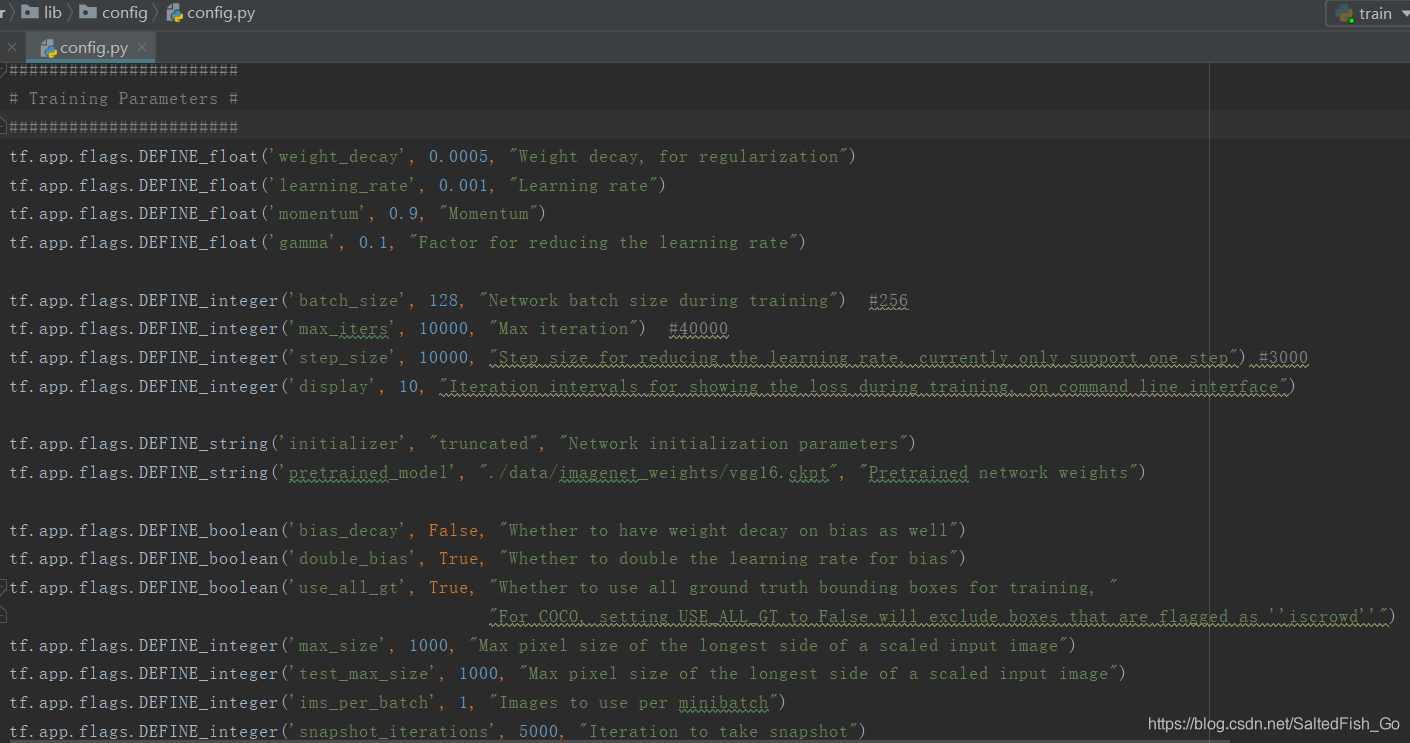Click the Python file icon in config.py tab
The image size is (1410, 743).
(x=47, y=48)
